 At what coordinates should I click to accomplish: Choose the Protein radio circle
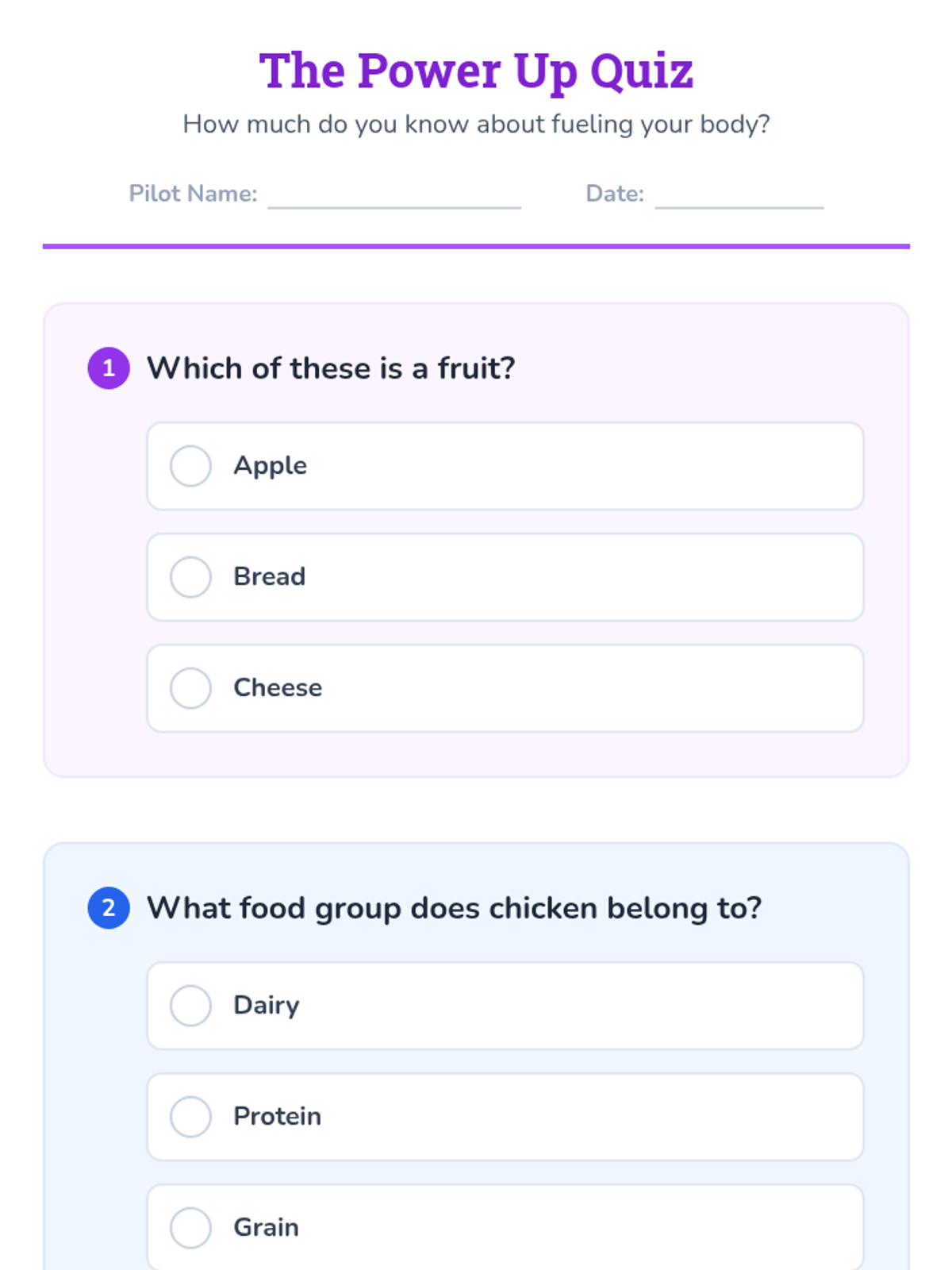tap(190, 1117)
